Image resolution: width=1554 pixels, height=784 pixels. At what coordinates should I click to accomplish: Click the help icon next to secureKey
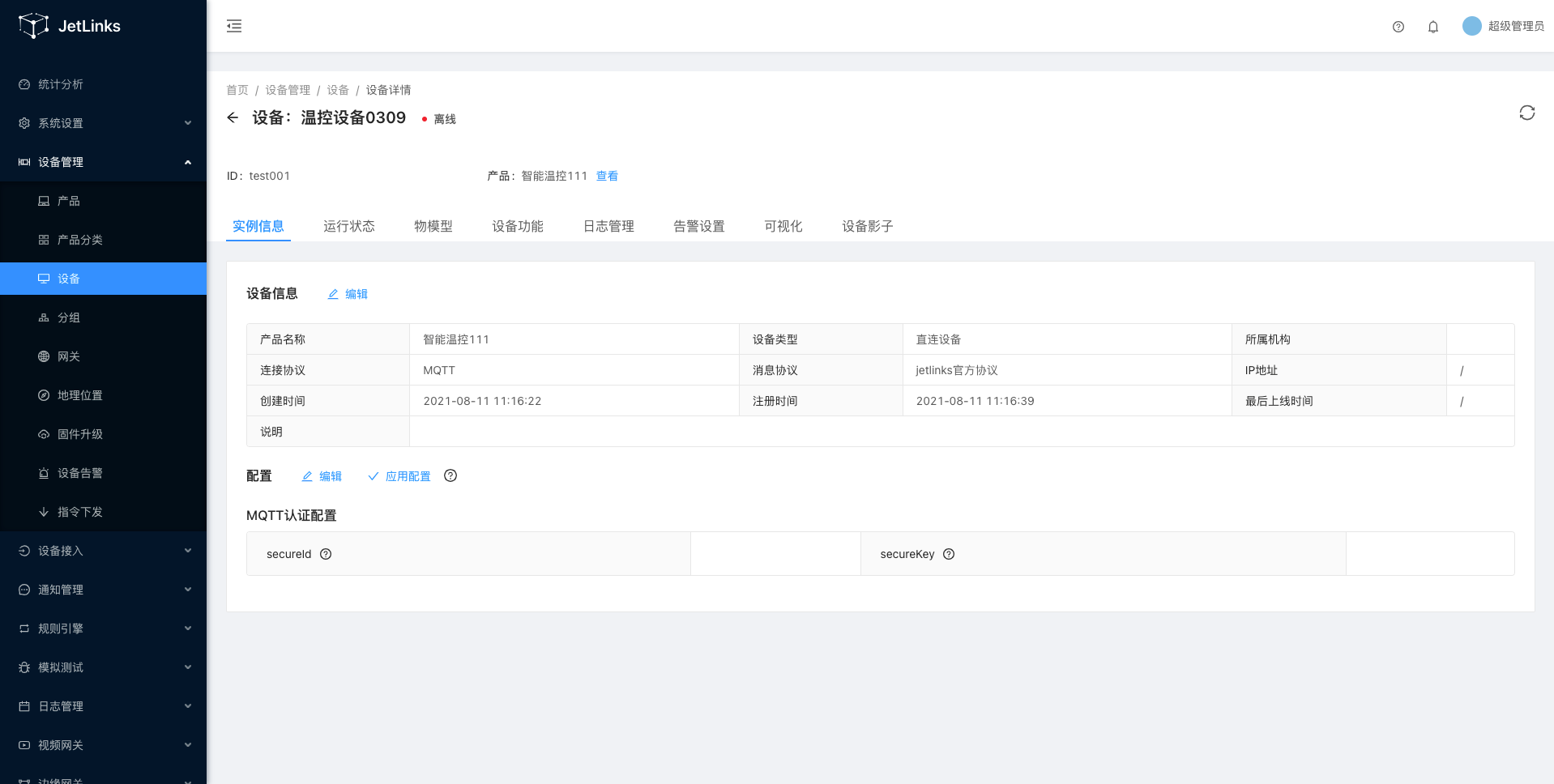[949, 554]
